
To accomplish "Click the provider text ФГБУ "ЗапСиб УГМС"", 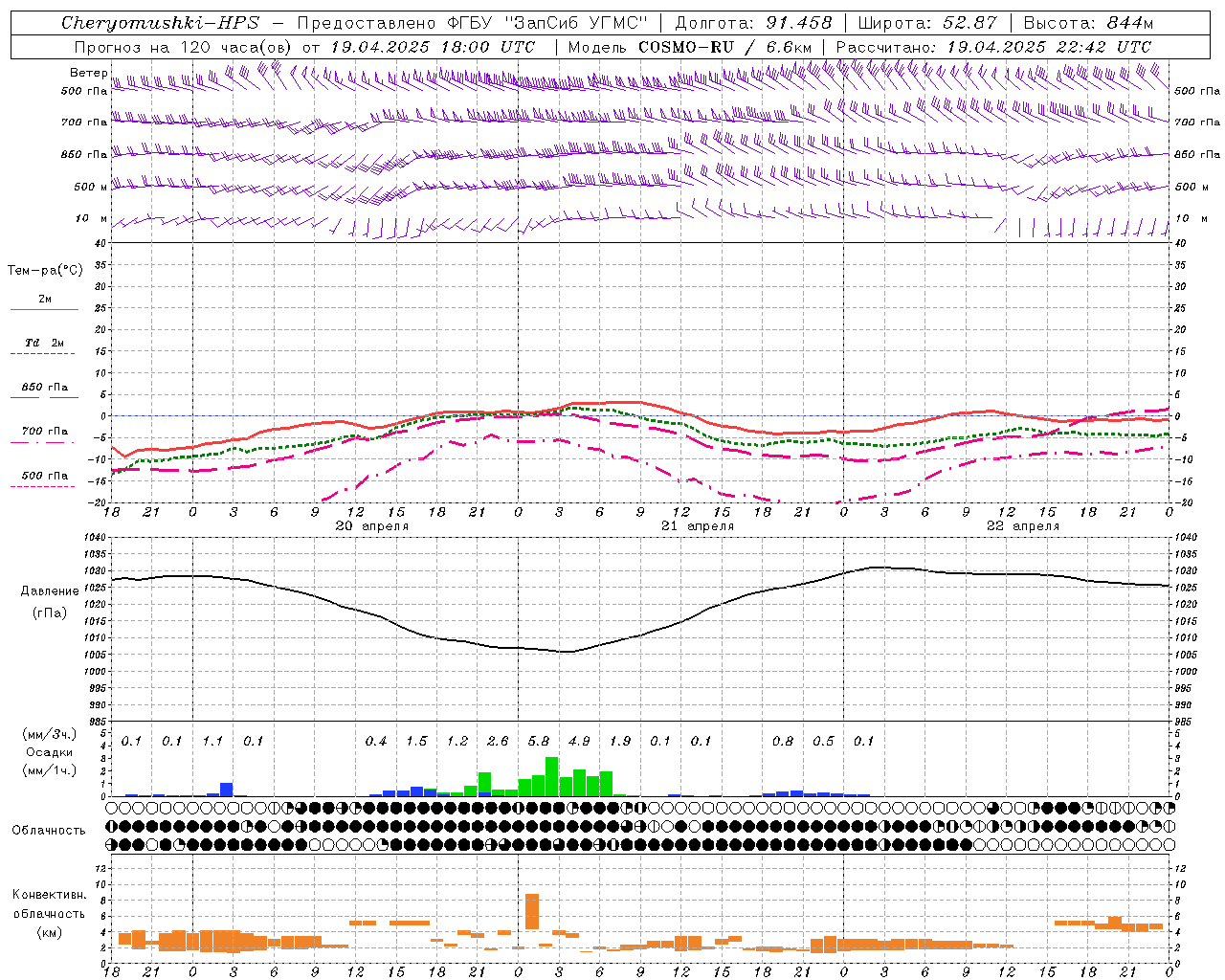I will click(546, 23).
